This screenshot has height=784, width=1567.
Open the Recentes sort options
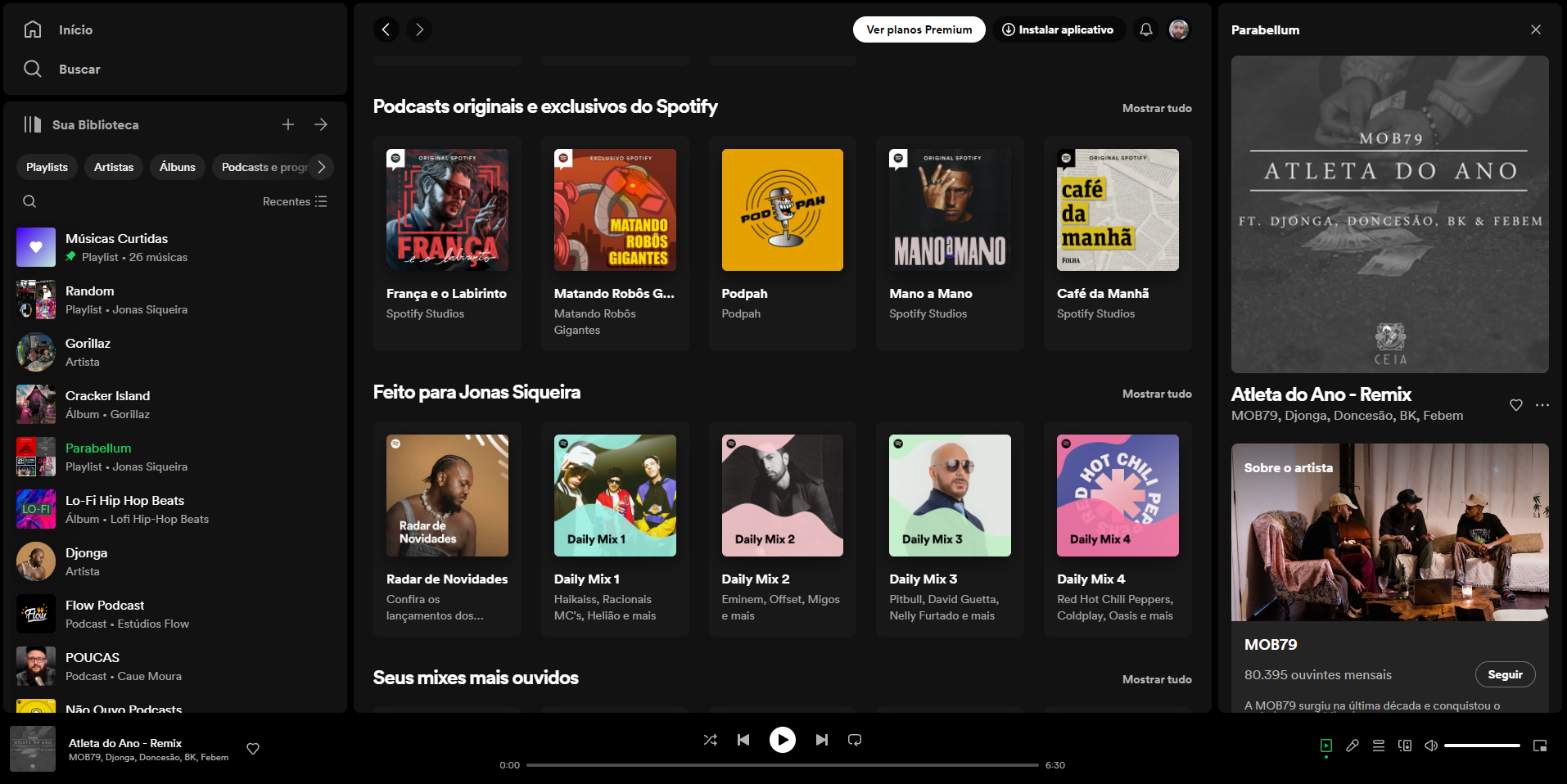tap(295, 201)
